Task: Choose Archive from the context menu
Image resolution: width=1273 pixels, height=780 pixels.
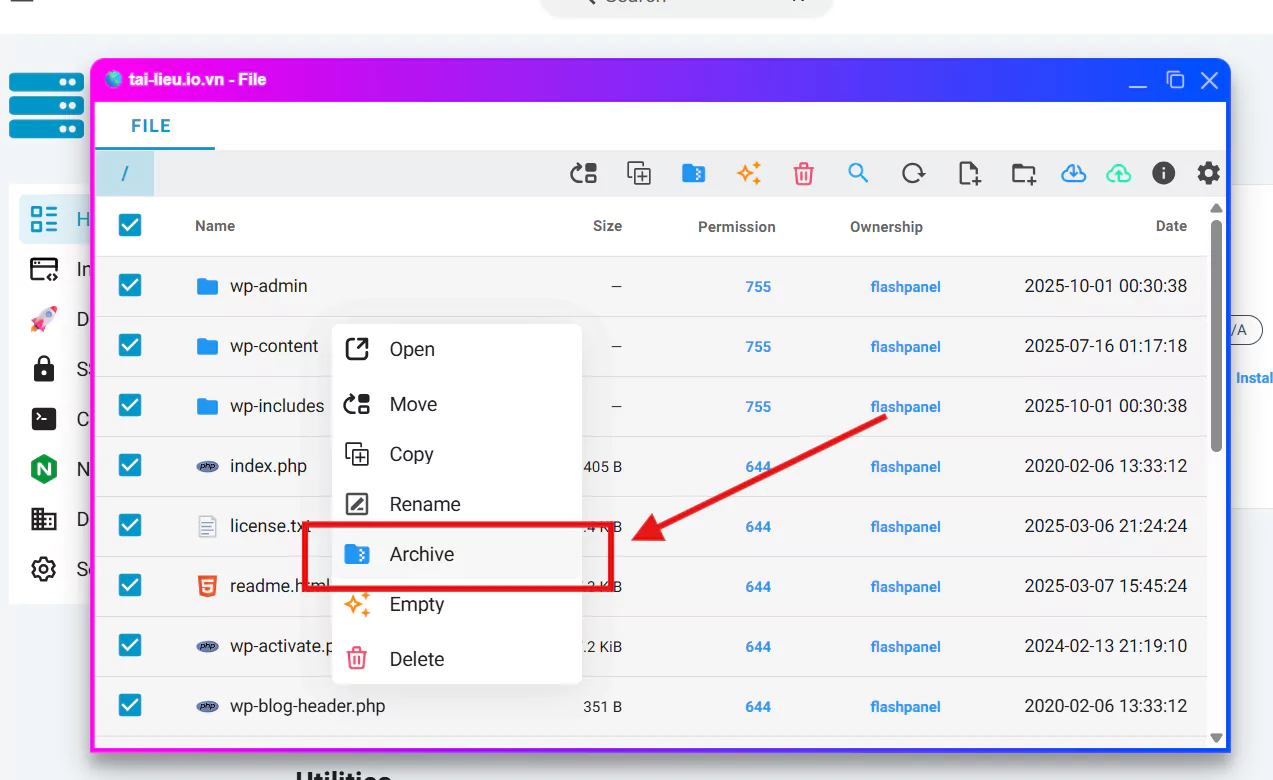Action: click(x=421, y=554)
